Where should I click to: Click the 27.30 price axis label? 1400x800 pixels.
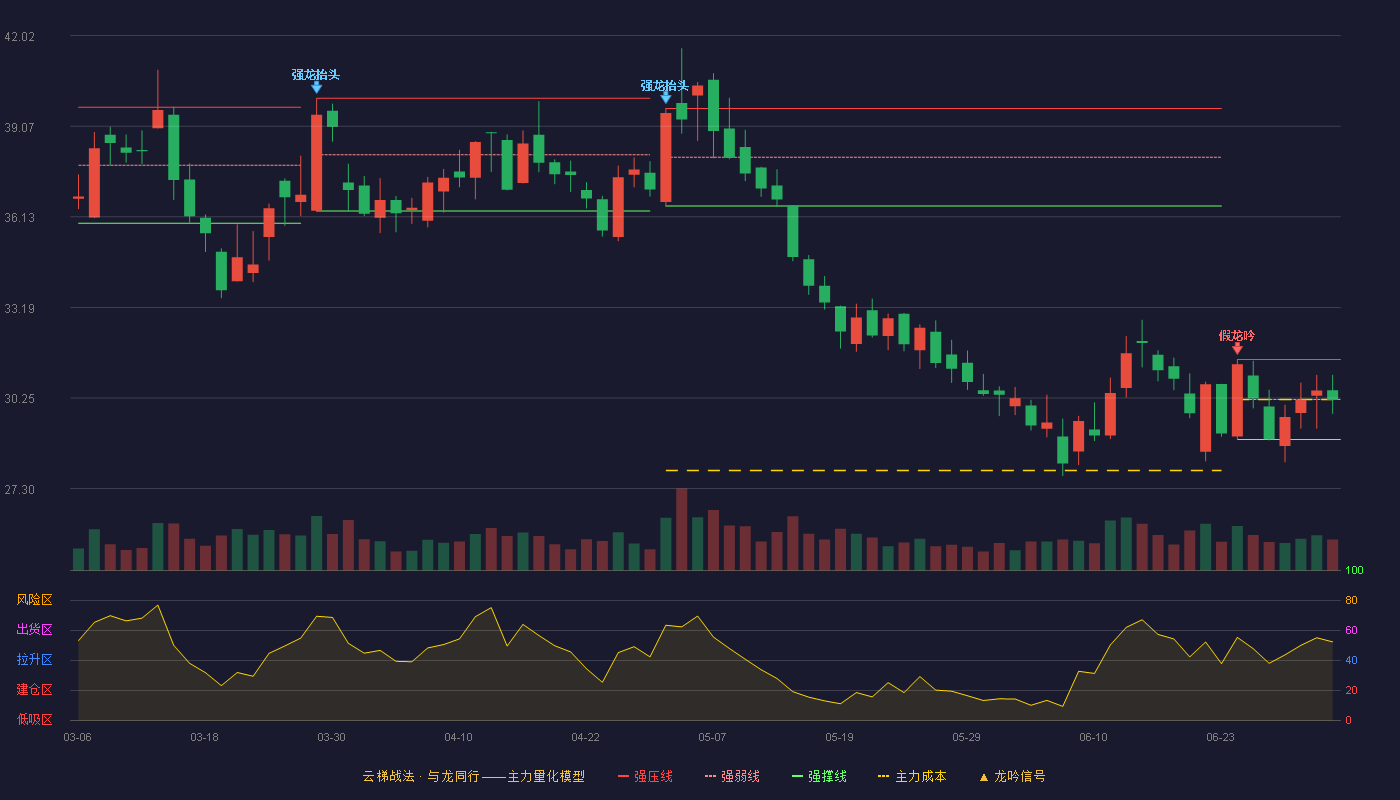[x=19, y=490]
